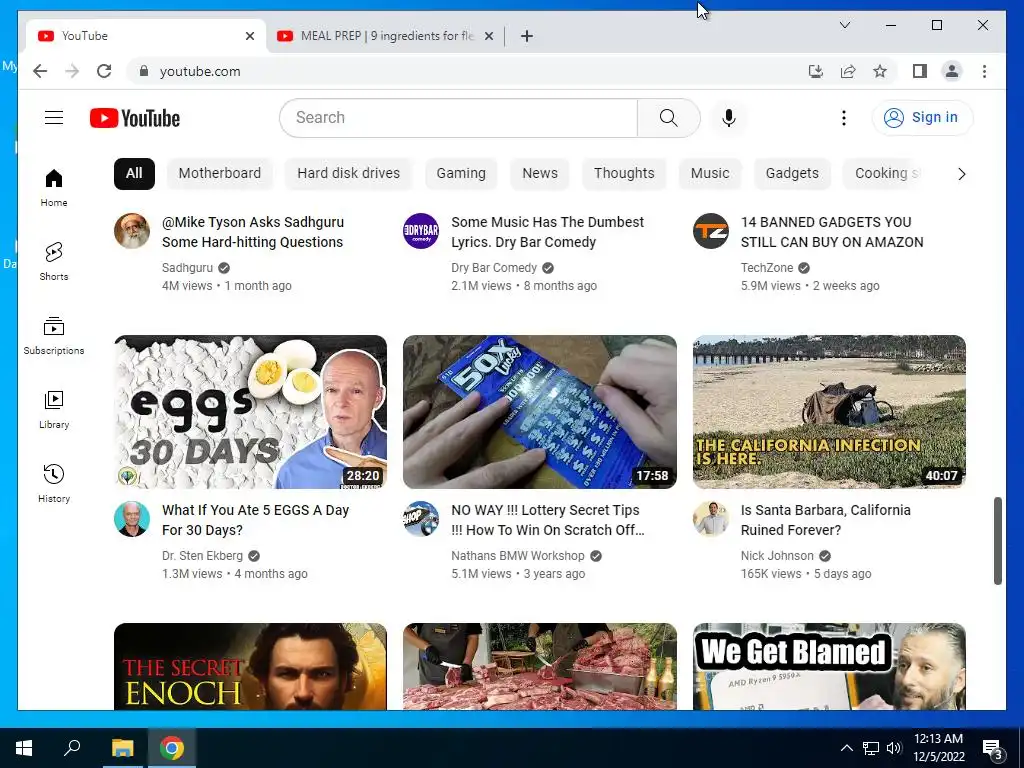Select the Gaming chip
Screen dimensions: 1024x768
pos(461,174)
